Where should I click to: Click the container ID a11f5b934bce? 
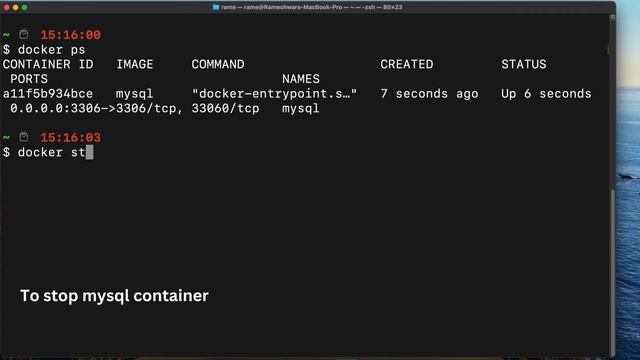[x=48, y=94]
